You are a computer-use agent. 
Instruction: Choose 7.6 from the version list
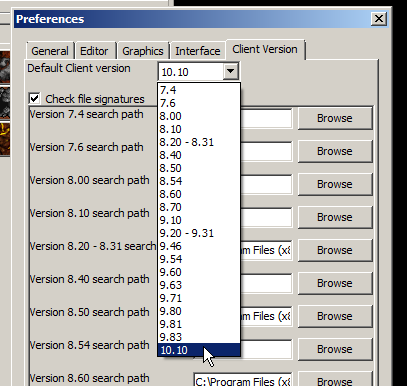tap(199, 103)
